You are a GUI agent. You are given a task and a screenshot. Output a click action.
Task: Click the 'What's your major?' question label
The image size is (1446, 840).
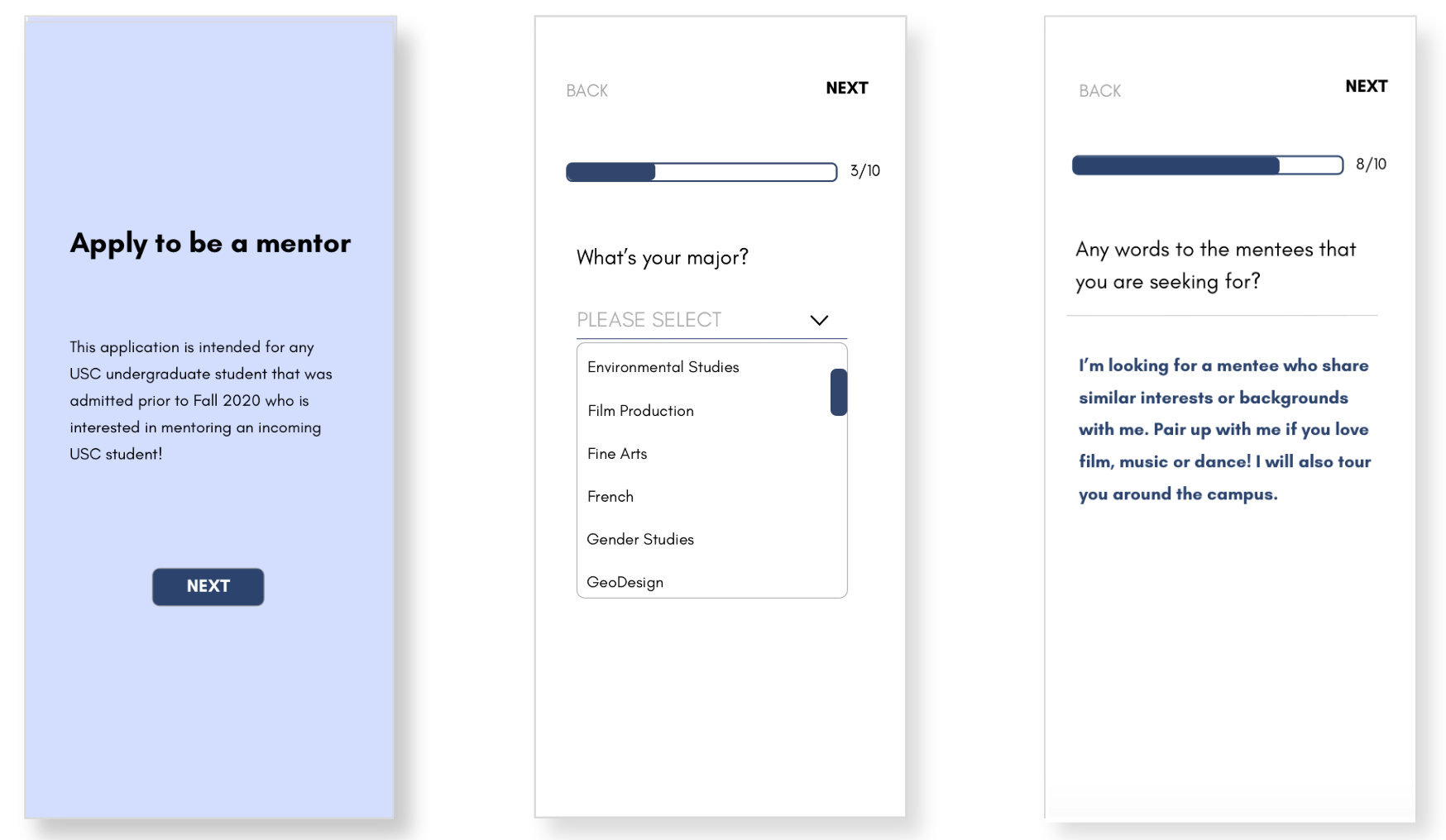[x=662, y=258]
